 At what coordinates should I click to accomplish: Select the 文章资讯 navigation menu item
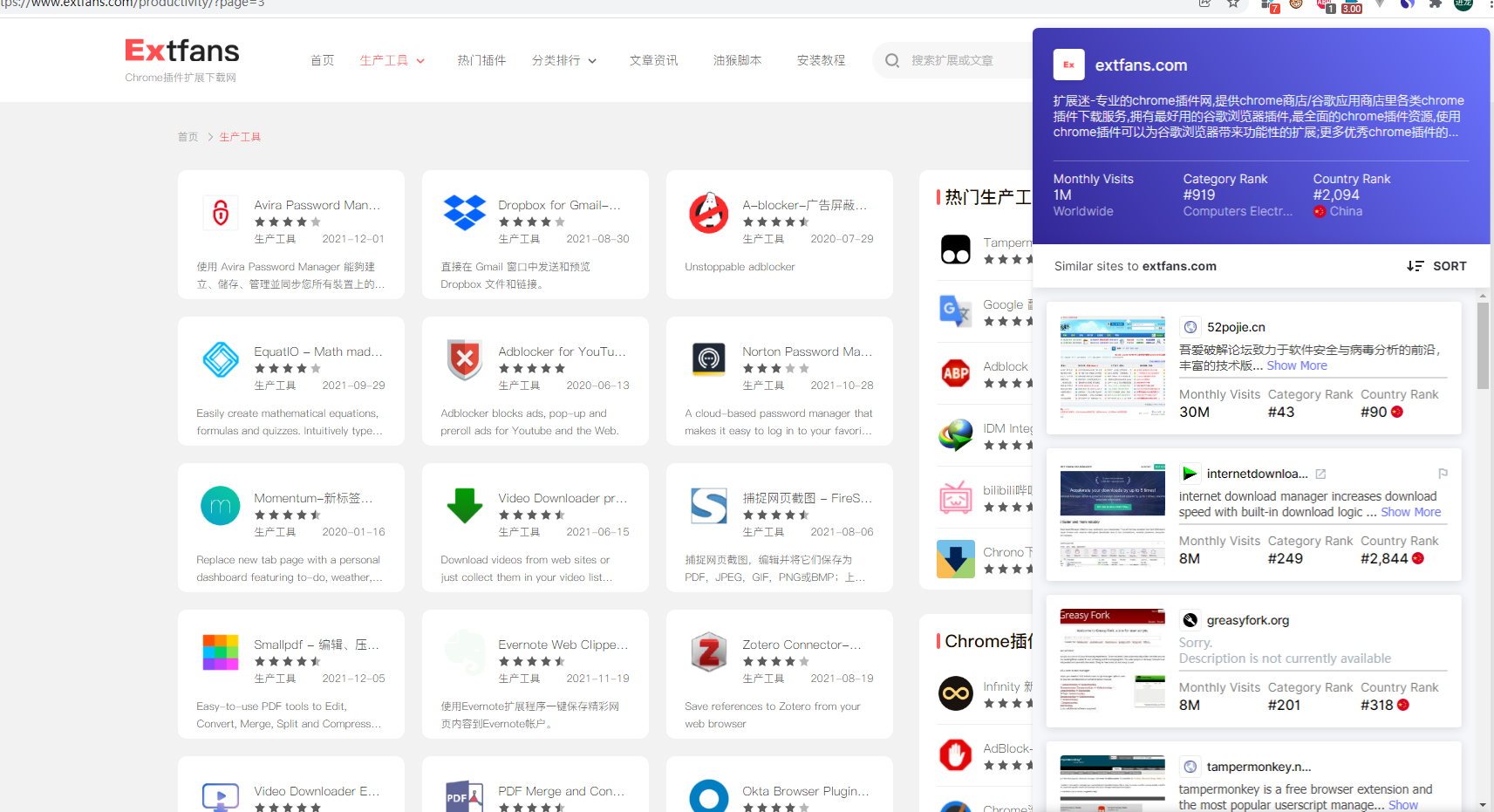click(654, 60)
